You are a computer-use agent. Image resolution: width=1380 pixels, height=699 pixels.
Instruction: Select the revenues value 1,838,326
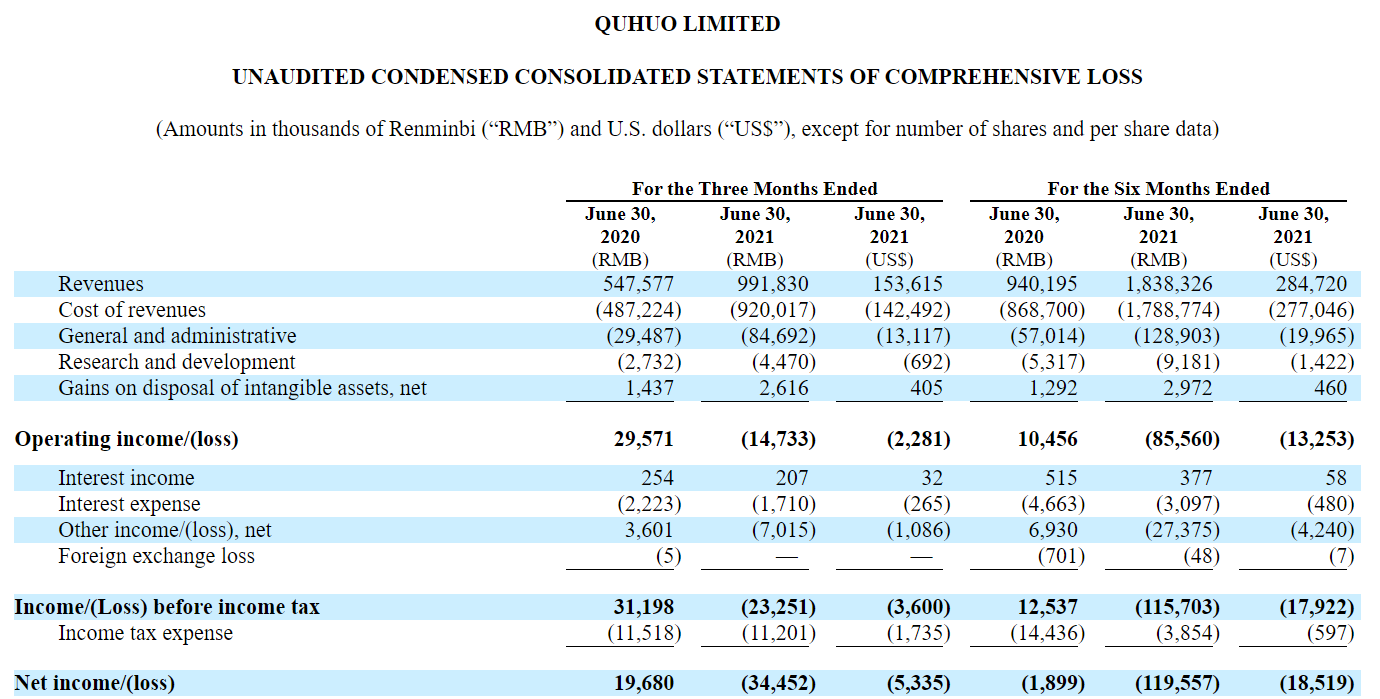click(x=1170, y=284)
